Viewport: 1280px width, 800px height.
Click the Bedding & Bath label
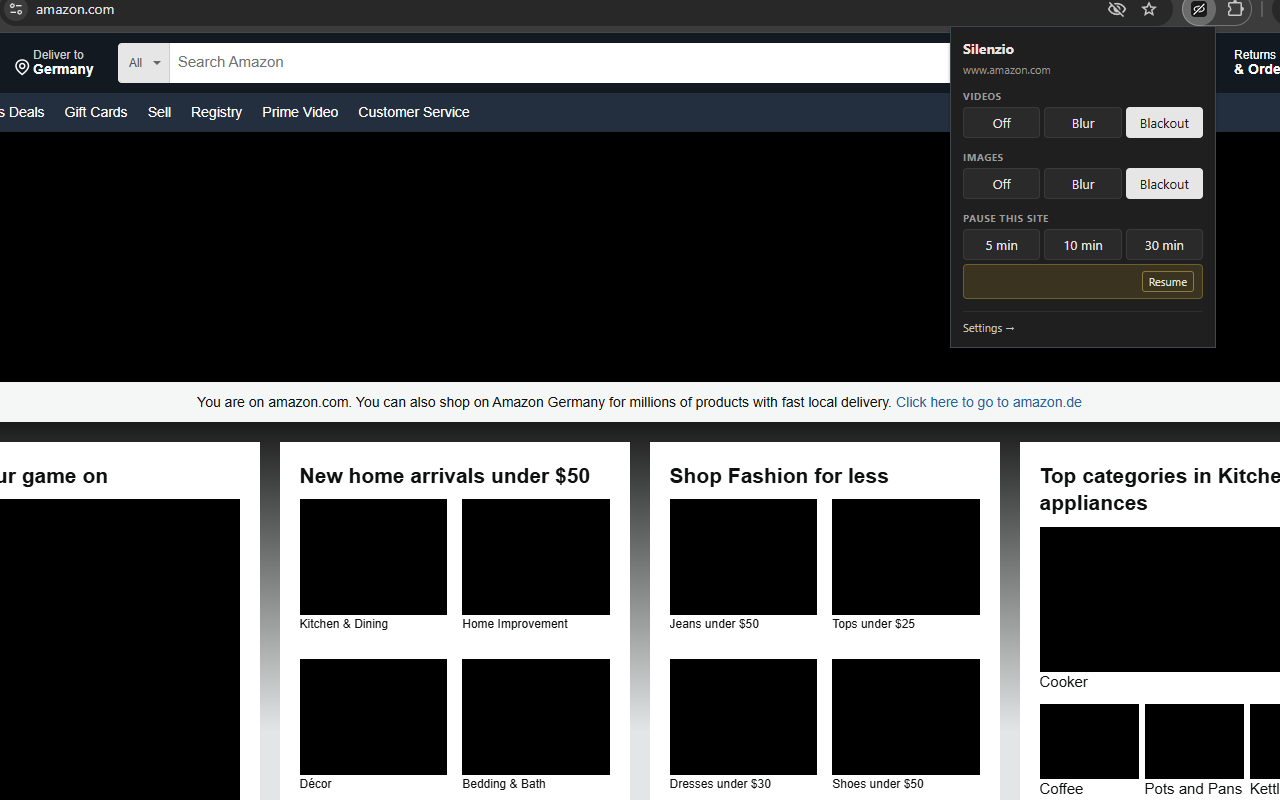tap(504, 784)
